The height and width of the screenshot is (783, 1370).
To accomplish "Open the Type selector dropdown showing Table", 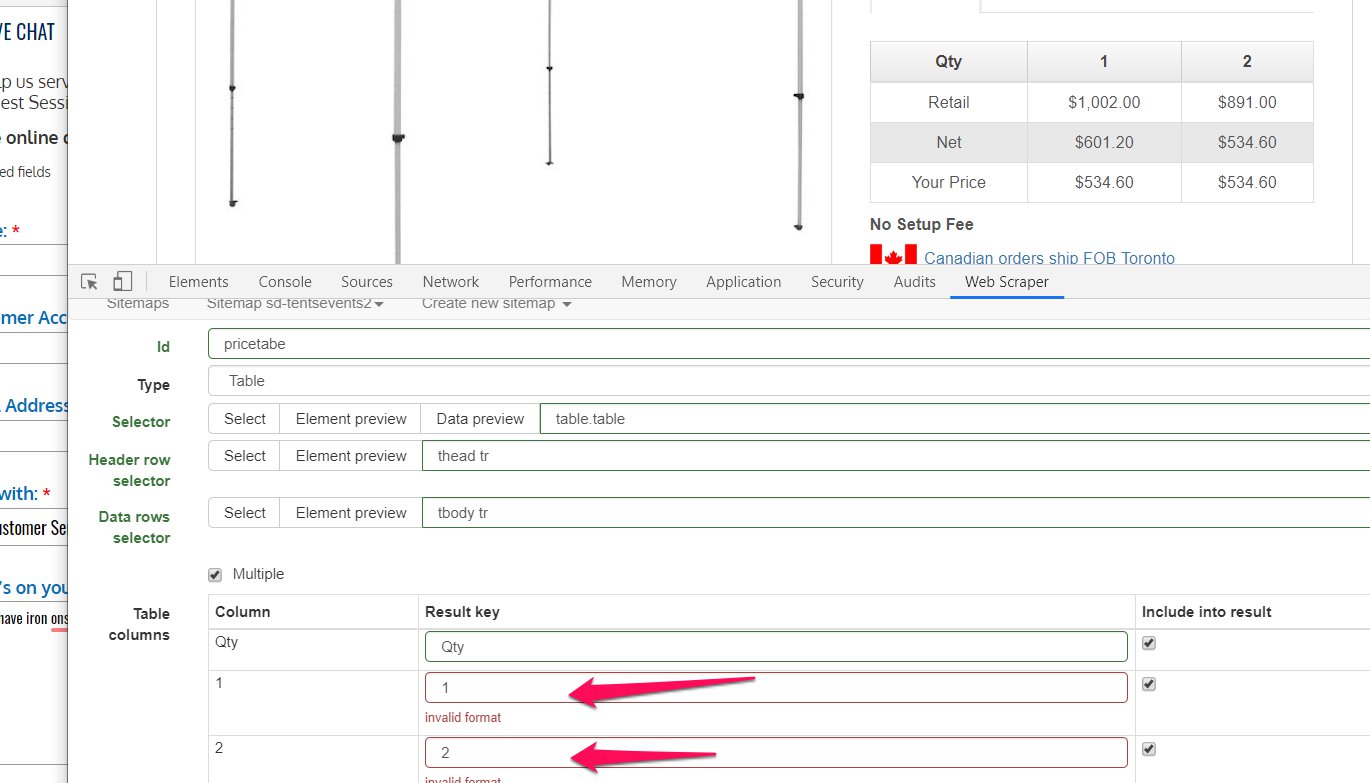I will pos(788,381).
